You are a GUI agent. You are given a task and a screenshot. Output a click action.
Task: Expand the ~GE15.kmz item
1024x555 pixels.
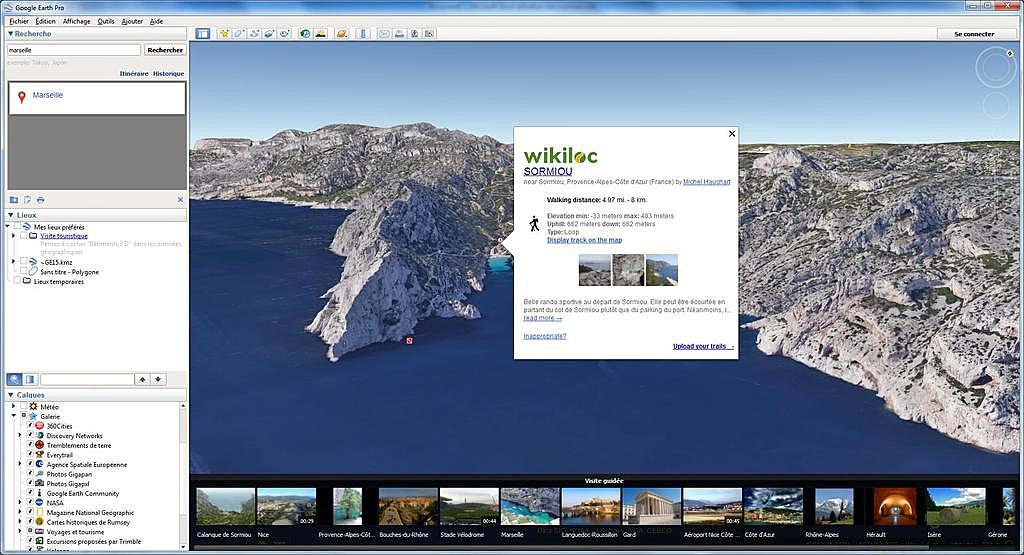(x=14, y=261)
